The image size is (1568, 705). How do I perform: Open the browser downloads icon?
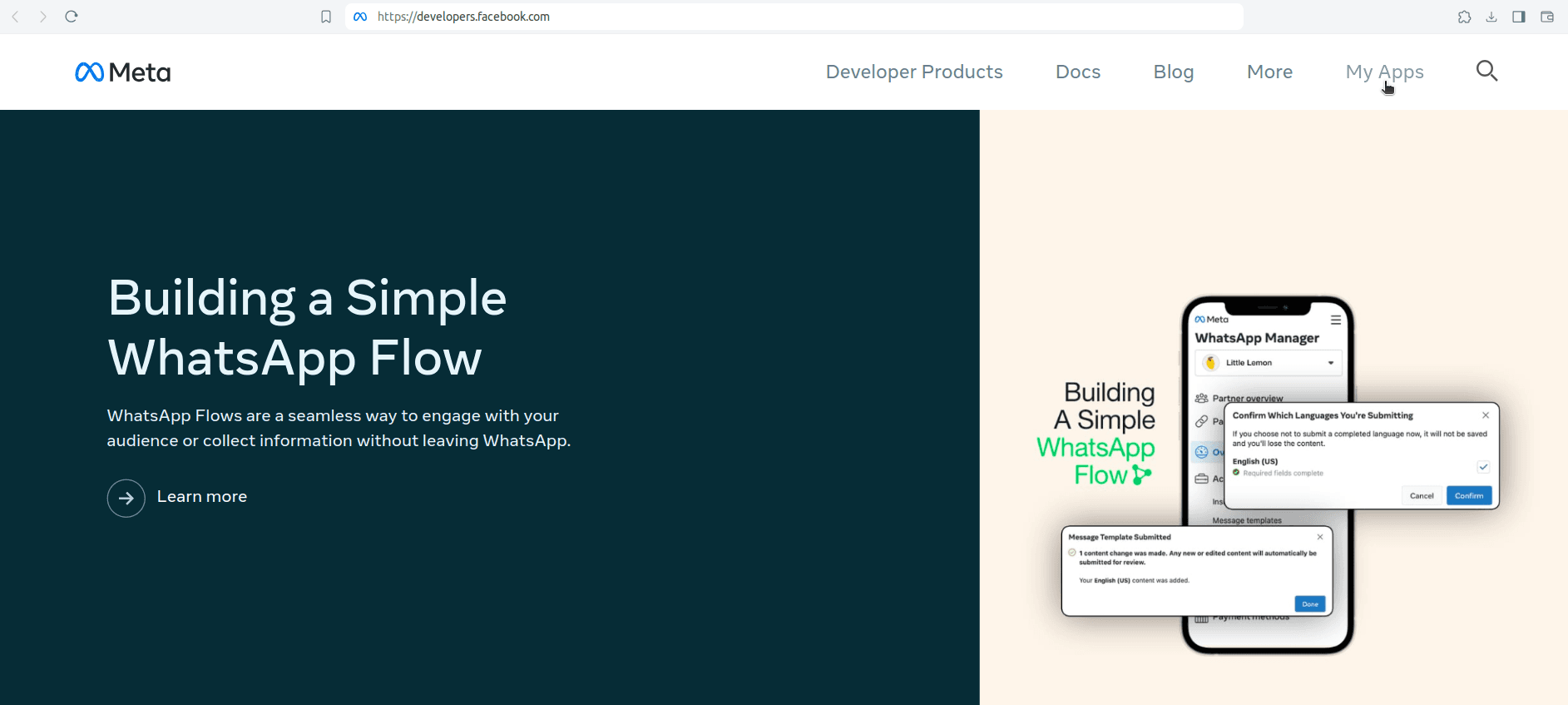(1491, 17)
